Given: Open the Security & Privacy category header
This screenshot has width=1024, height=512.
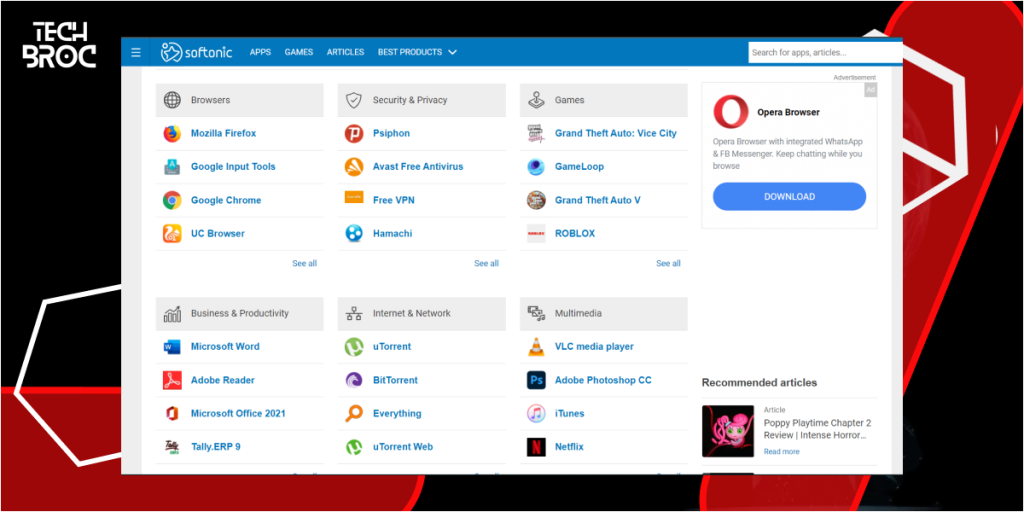Looking at the screenshot, I should 422,100.
